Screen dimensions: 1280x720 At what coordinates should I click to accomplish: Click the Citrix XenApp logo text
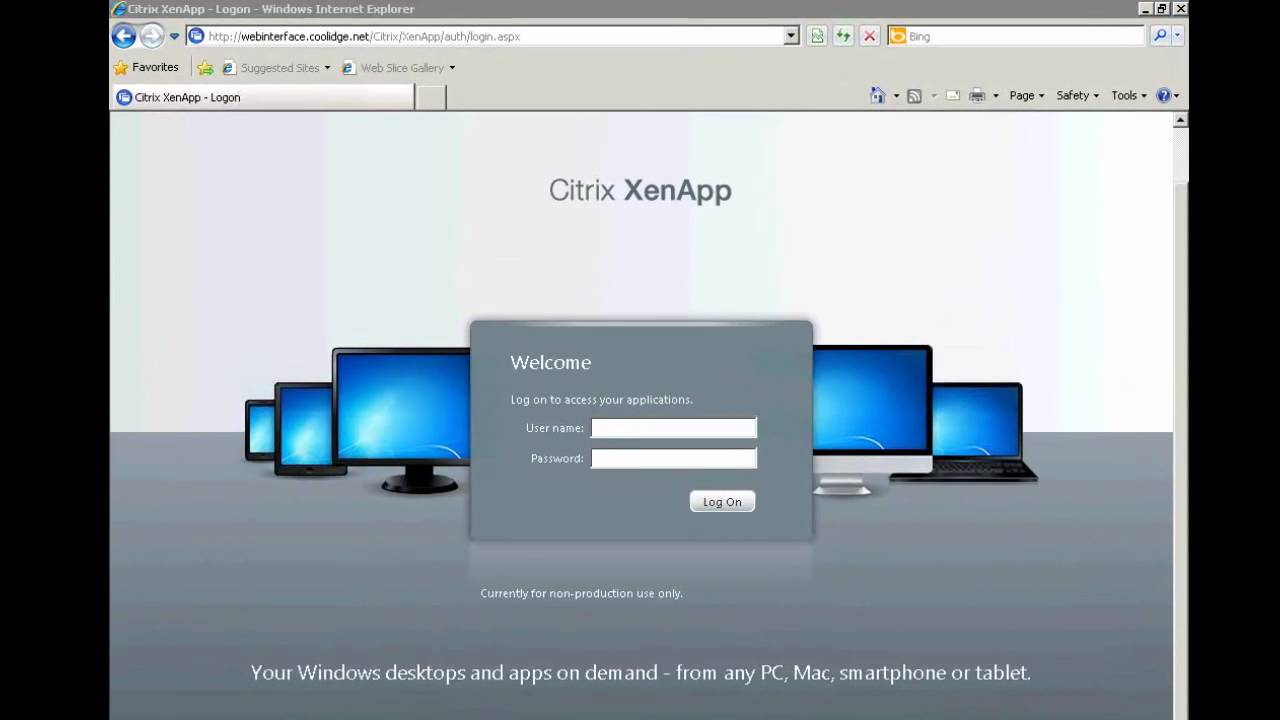640,190
